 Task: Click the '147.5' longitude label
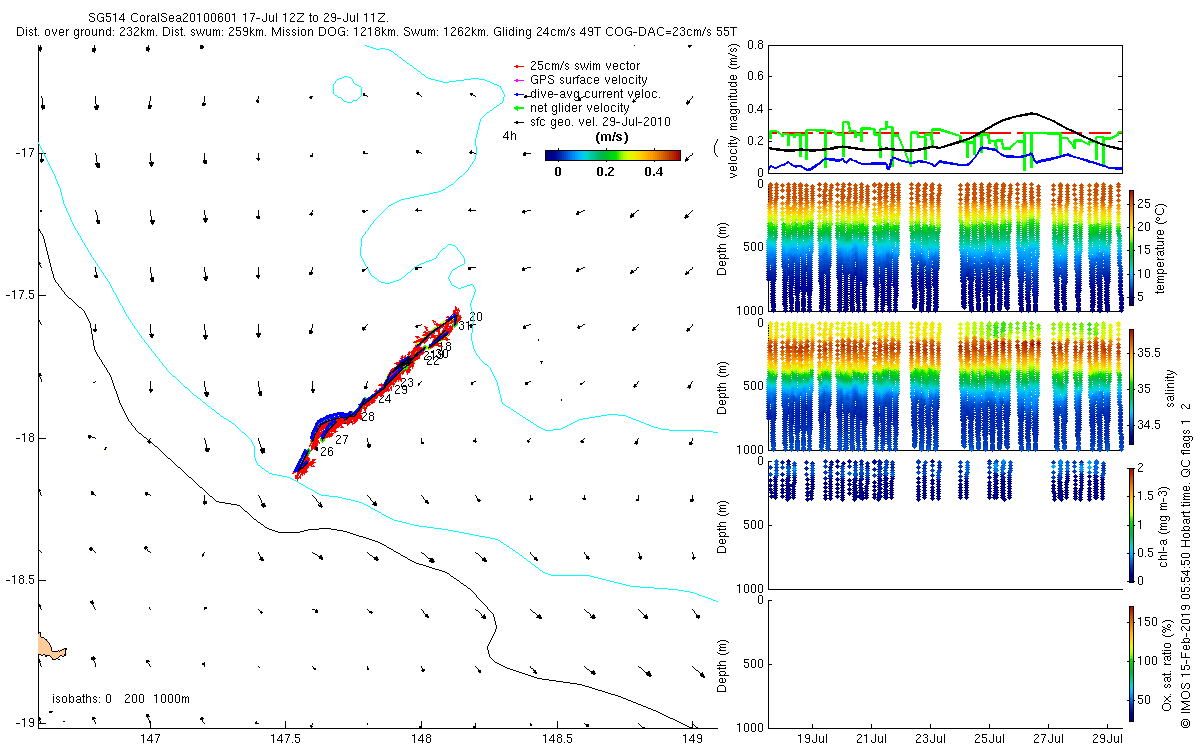285,739
